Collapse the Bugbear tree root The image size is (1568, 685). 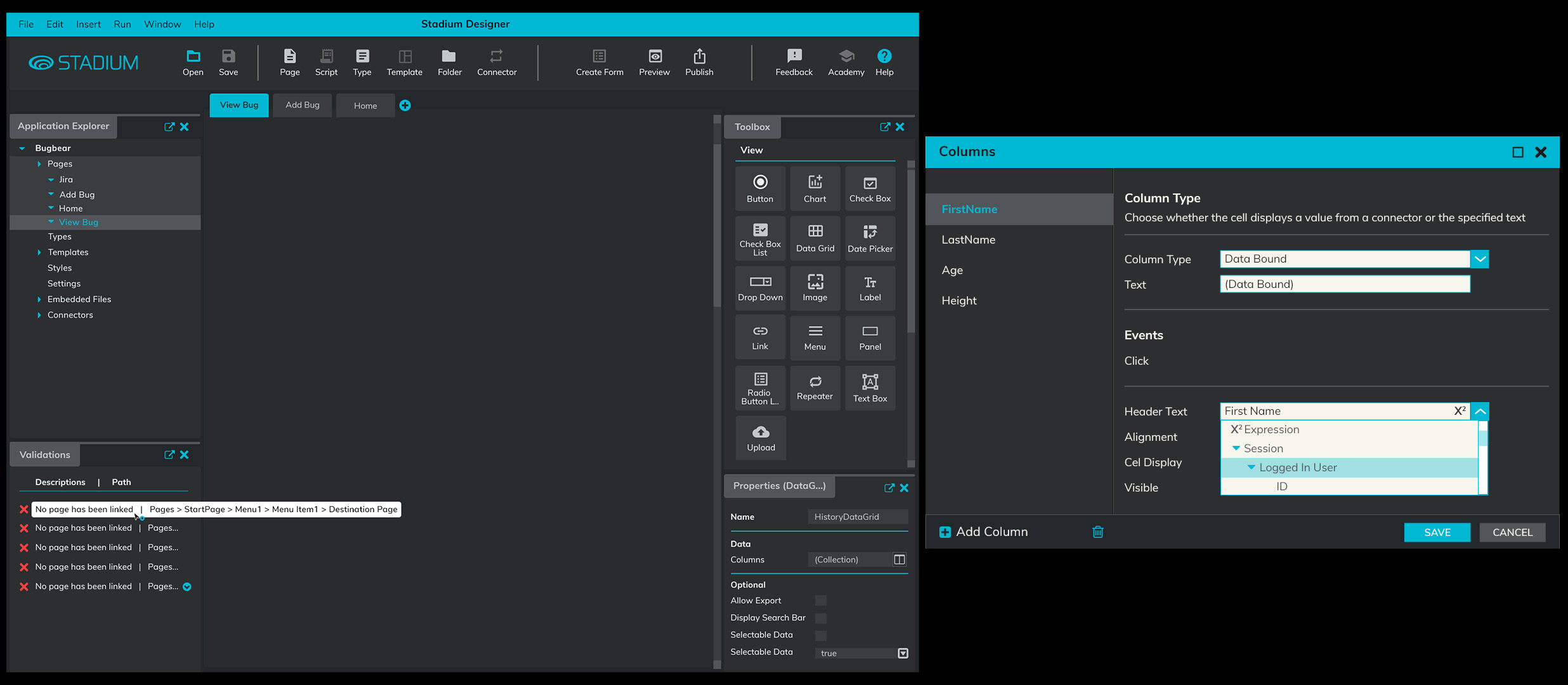(22, 148)
